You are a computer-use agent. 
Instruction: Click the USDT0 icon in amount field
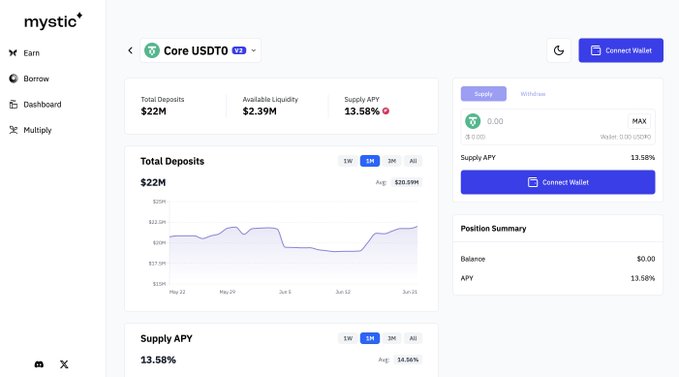click(473, 121)
